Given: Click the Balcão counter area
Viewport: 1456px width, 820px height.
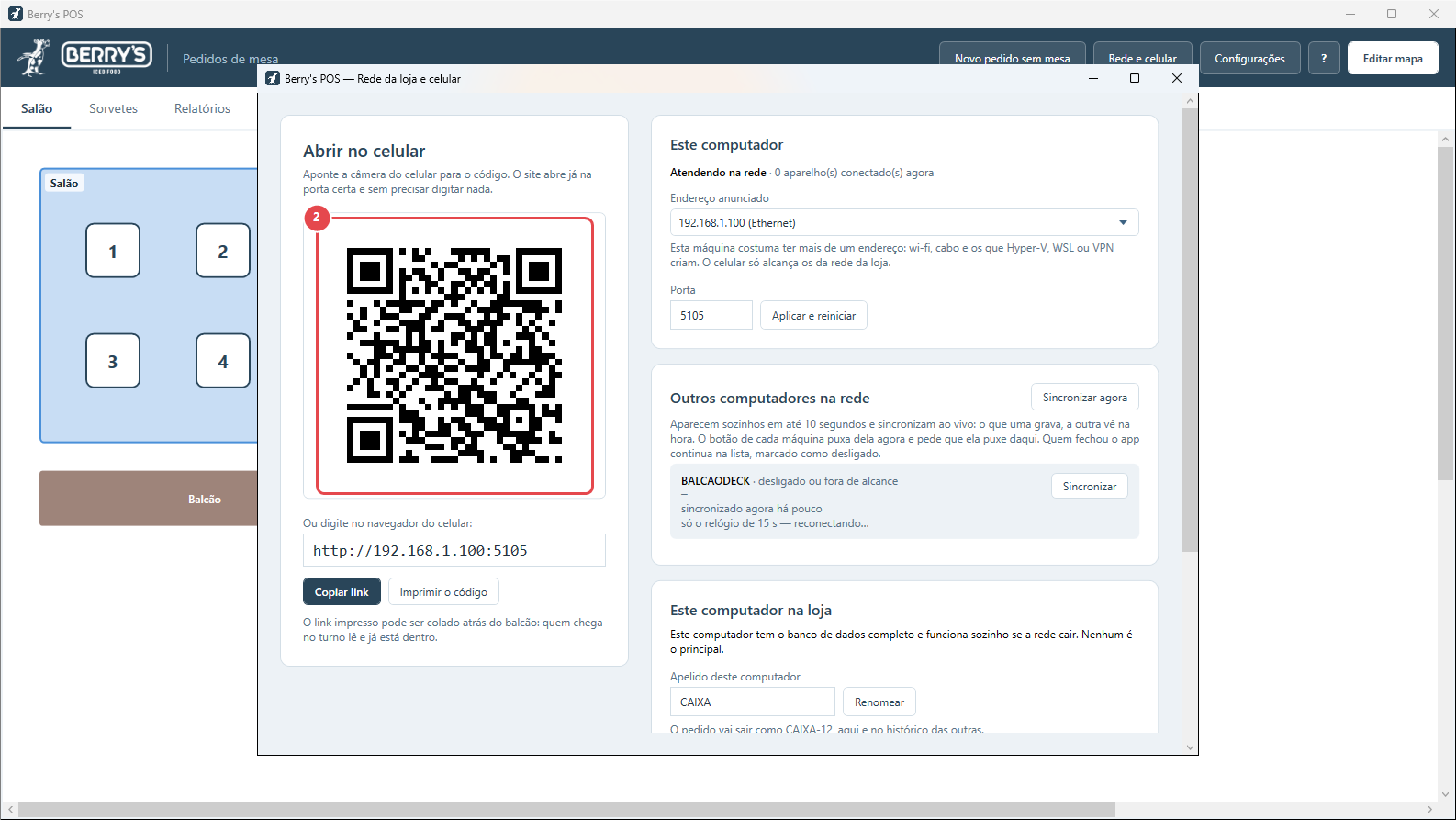Looking at the screenshot, I should pyautogui.click(x=149, y=499).
